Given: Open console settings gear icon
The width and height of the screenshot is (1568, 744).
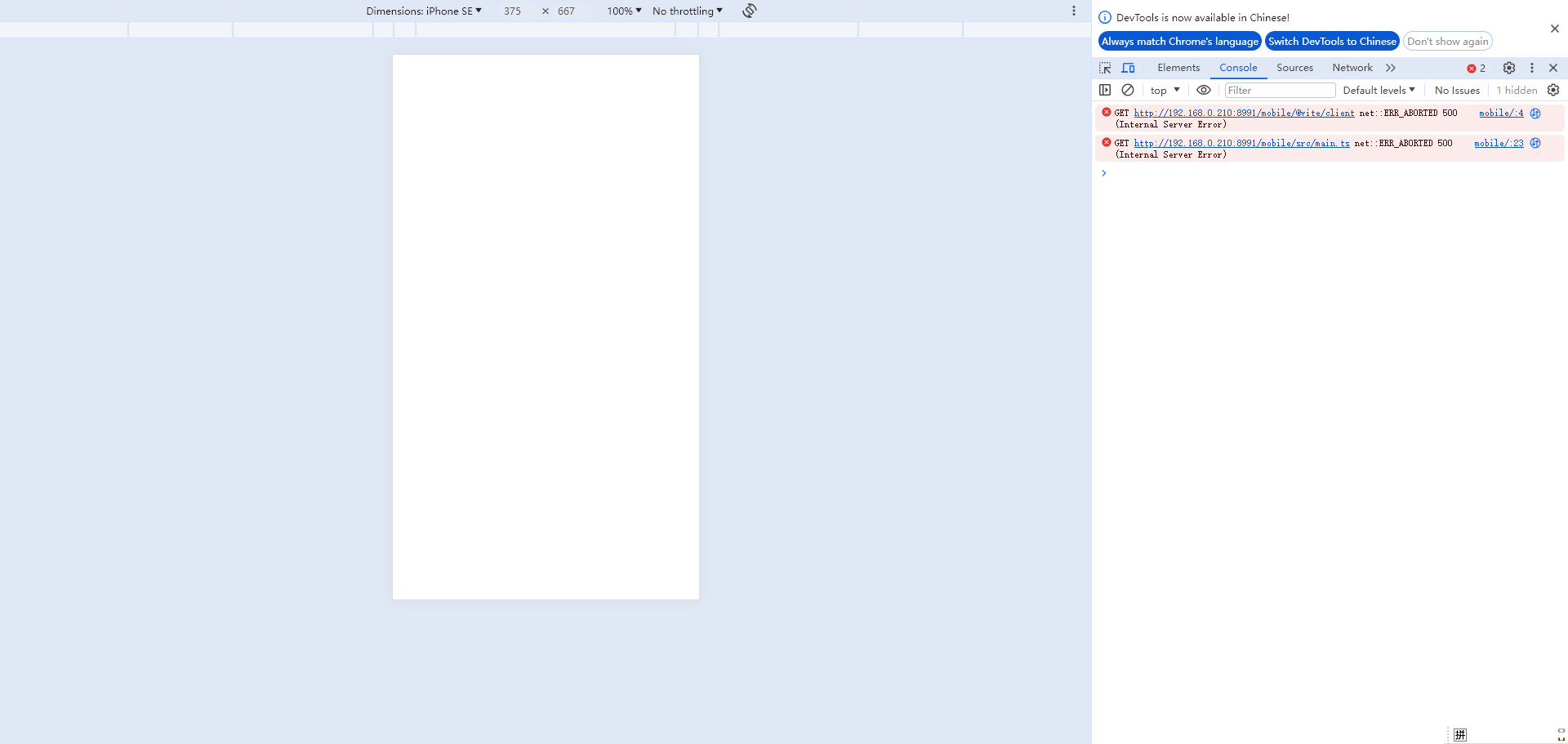Looking at the screenshot, I should [1553, 90].
